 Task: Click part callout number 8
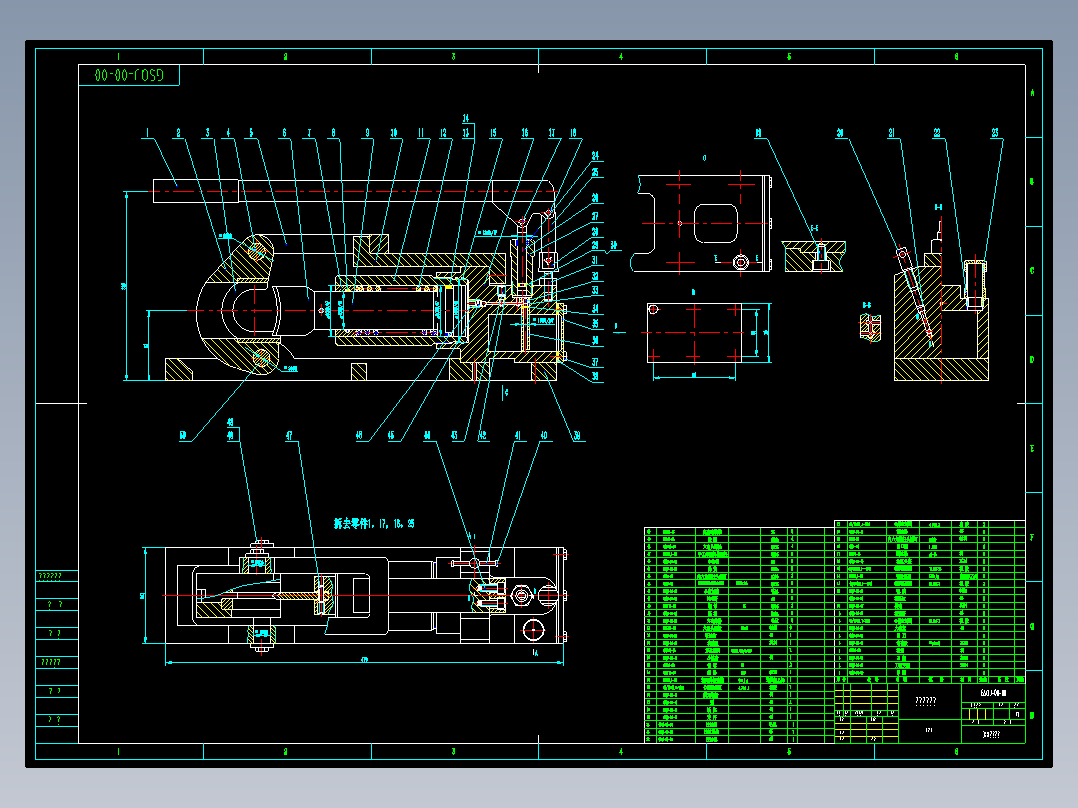[333, 133]
